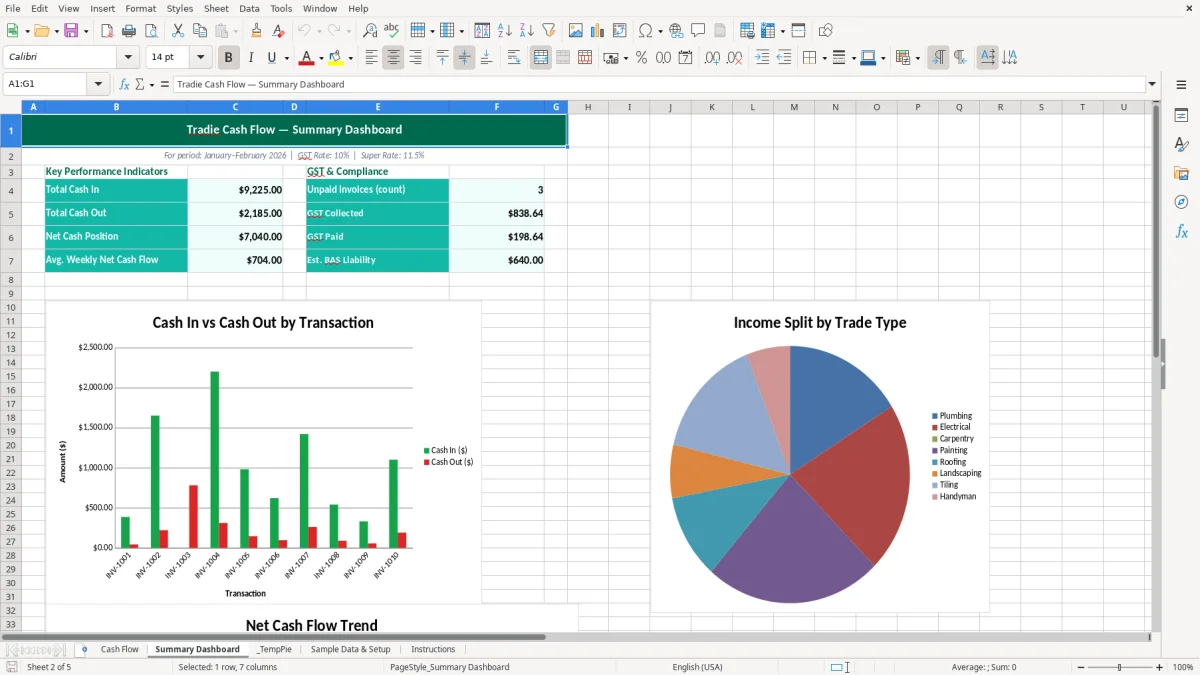This screenshot has height=675, width=1200.
Task: Apply yellow background color button
Action: (336, 58)
